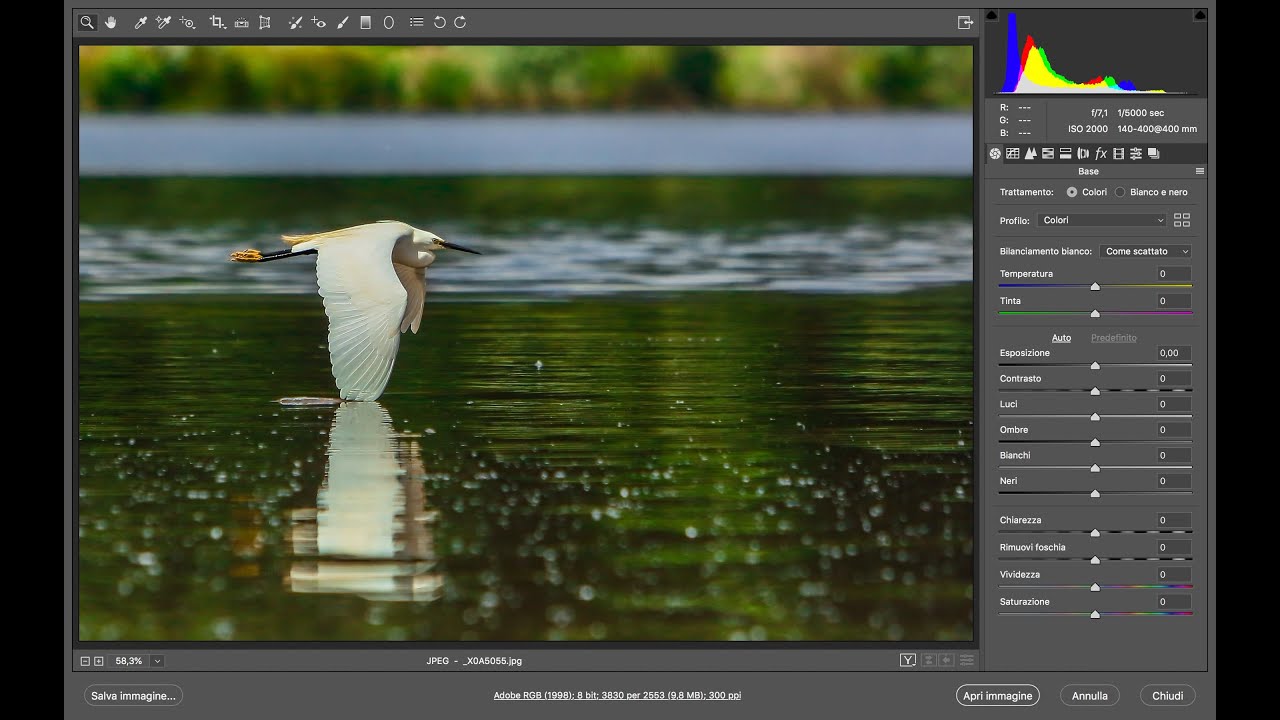
Task: Click the Temperatura slider handle
Action: (x=1095, y=286)
